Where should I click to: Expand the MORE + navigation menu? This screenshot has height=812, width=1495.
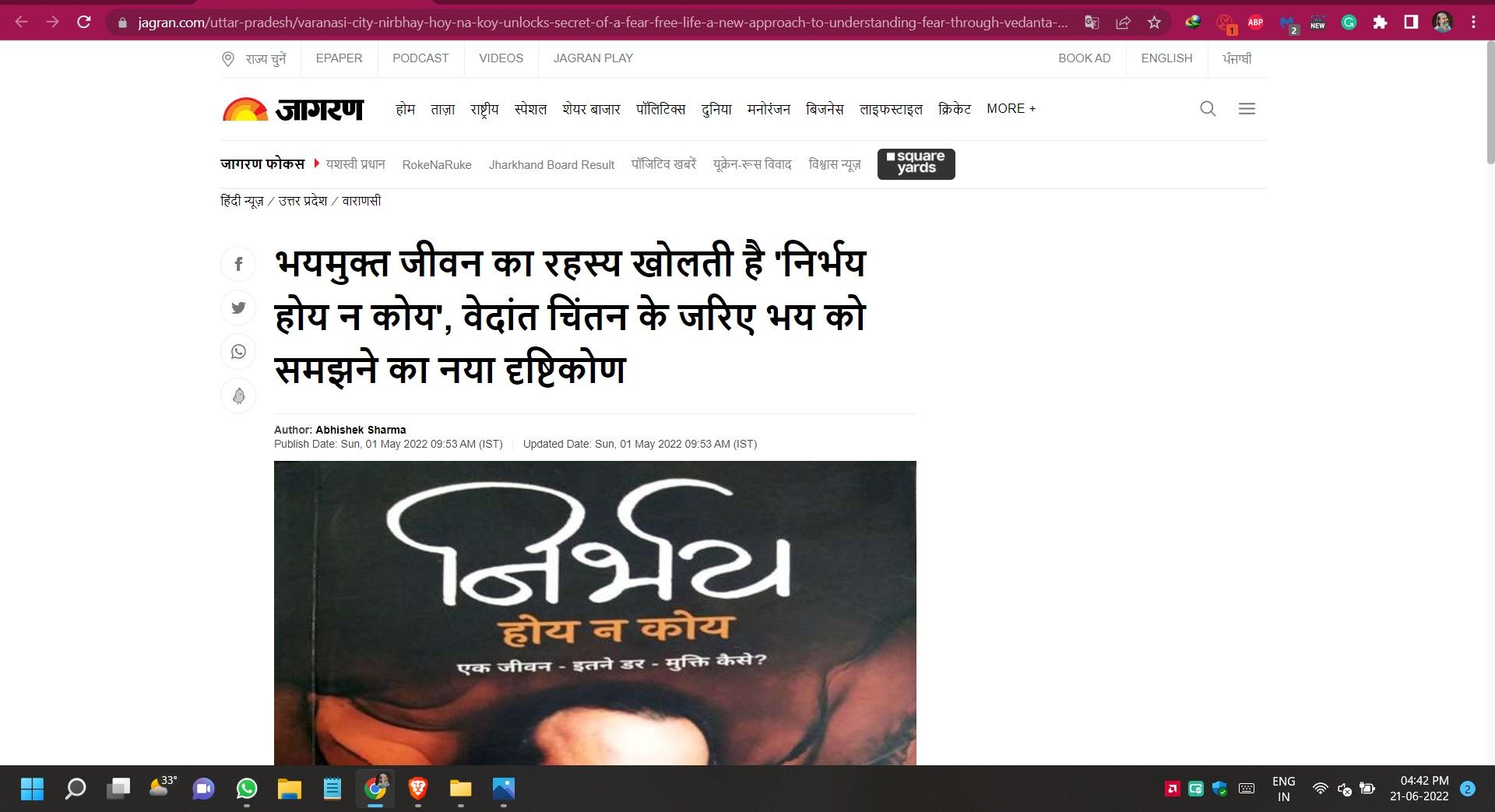[x=1011, y=109]
